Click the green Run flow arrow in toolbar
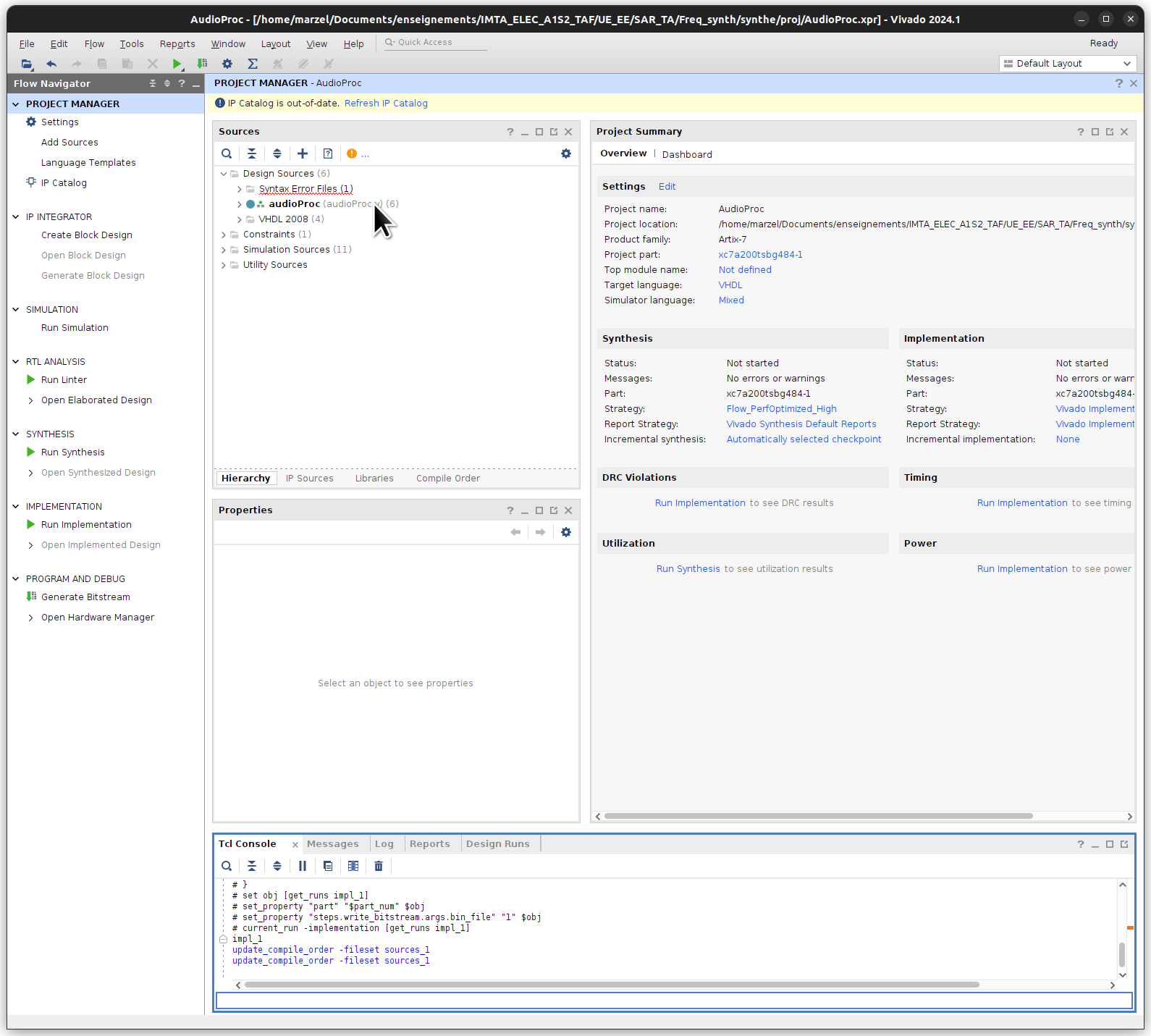The height and width of the screenshot is (1036, 1151). point(177,64)
